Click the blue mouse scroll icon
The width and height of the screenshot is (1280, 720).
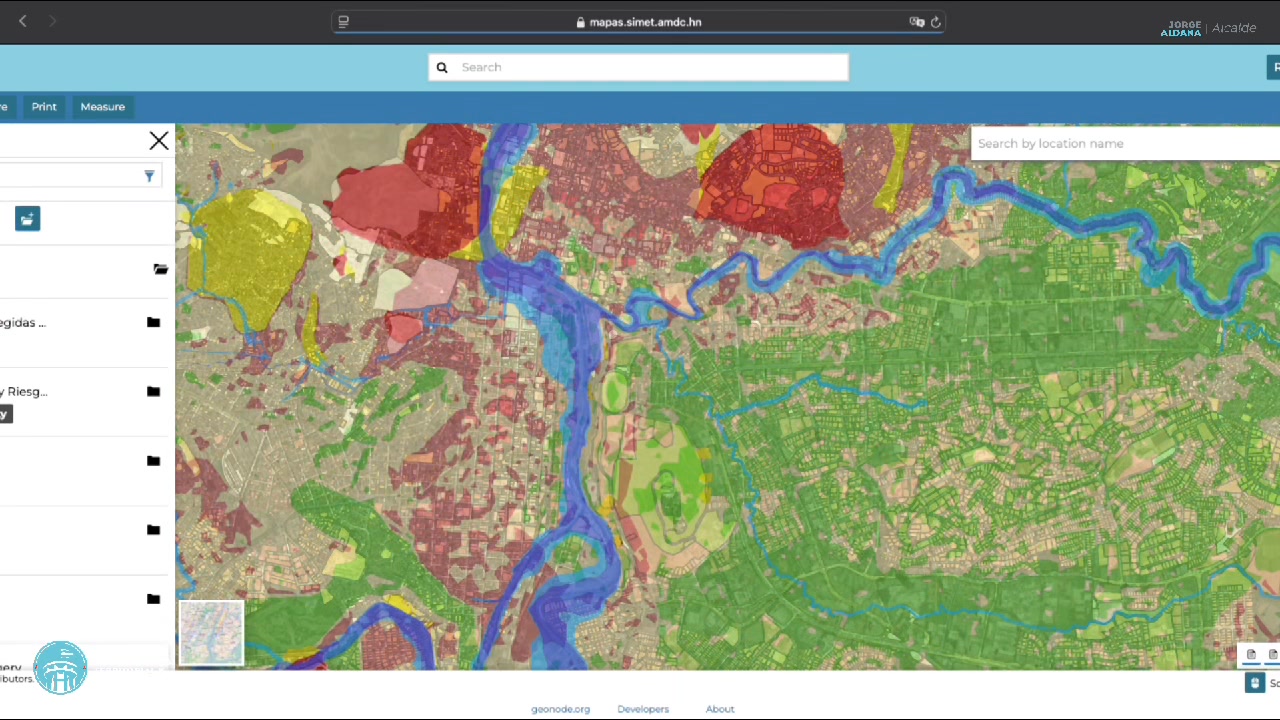[x=1255, y=683]
